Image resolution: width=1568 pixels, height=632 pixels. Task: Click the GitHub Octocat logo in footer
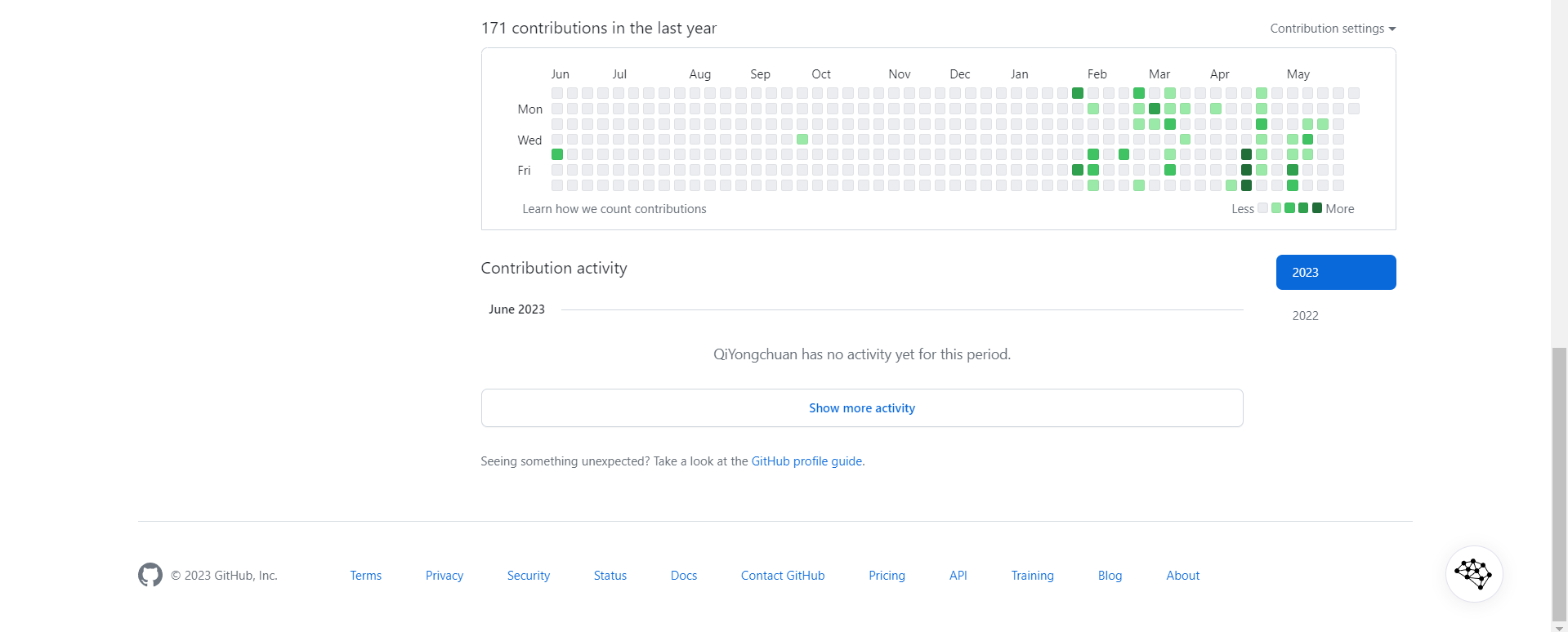(x=150, y=575)
